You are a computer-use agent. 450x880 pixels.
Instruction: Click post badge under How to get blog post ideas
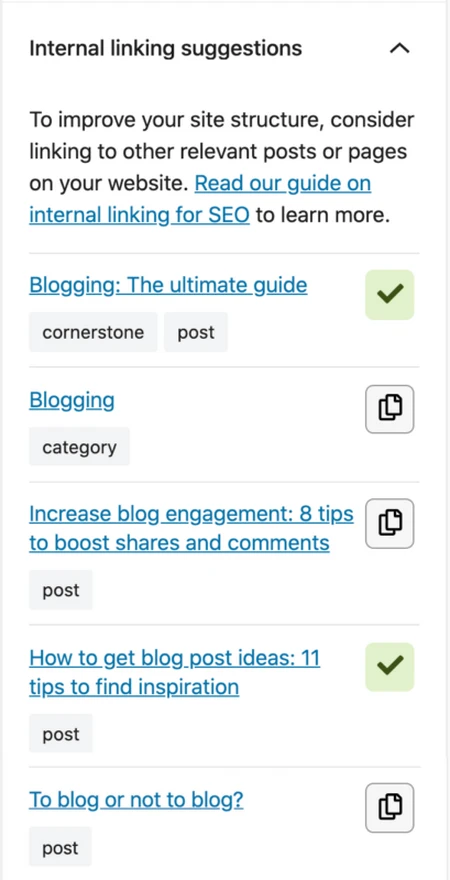point(61,734)
